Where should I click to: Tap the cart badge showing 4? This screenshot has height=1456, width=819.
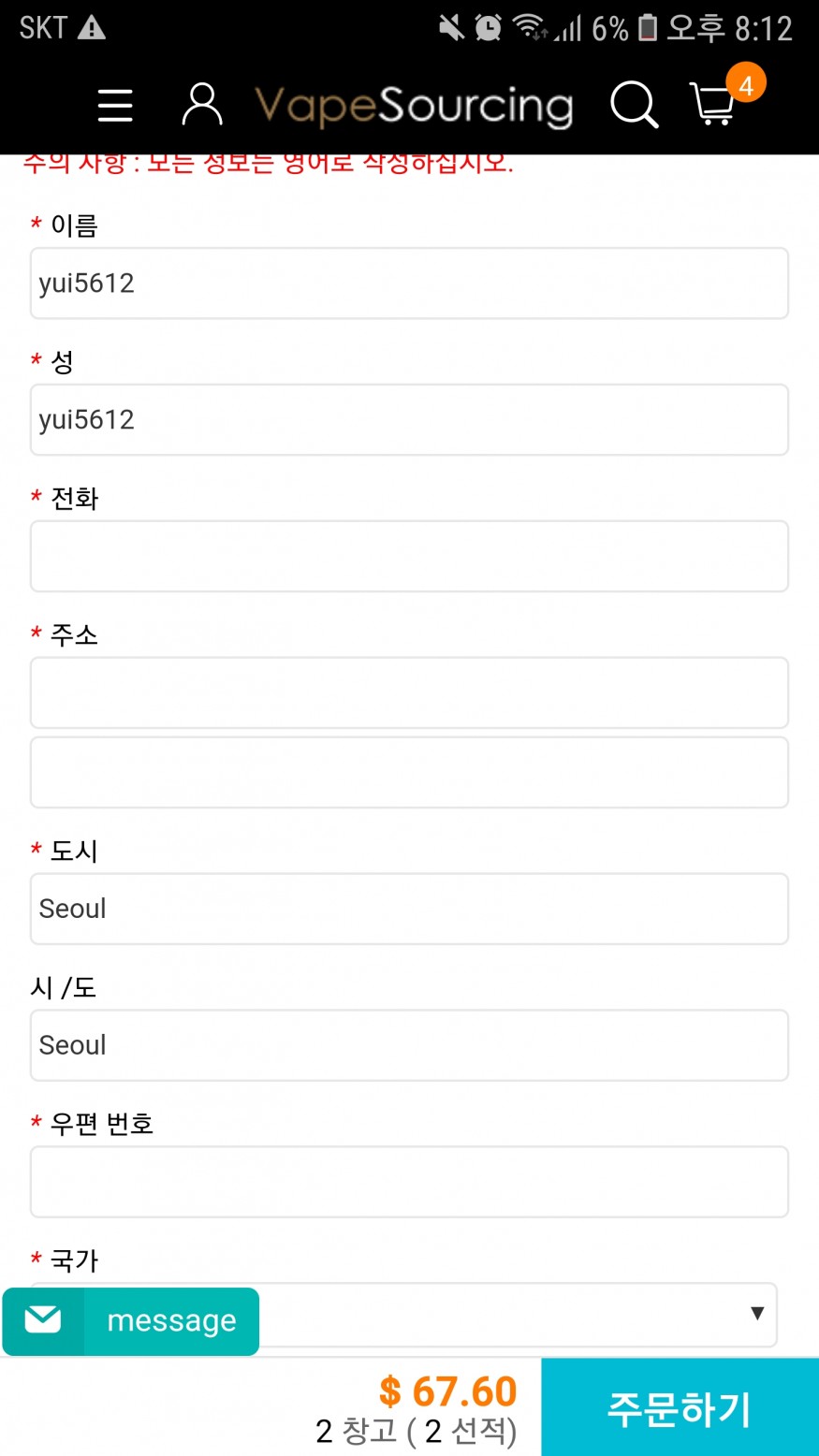pyautogui.click(x=746, y=85)
